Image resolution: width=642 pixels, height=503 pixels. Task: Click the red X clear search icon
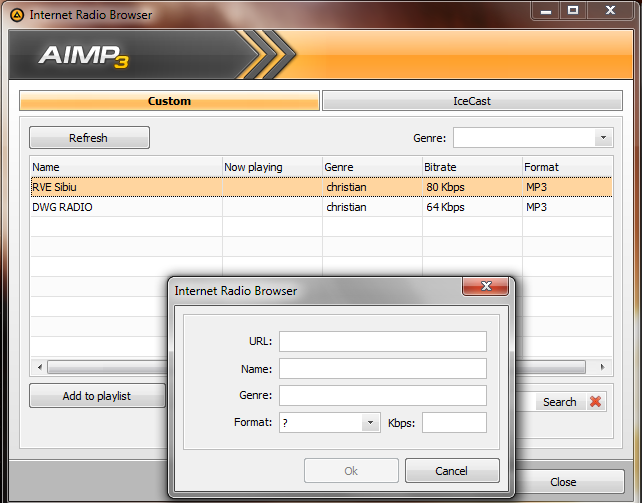(x=596, y=401)
